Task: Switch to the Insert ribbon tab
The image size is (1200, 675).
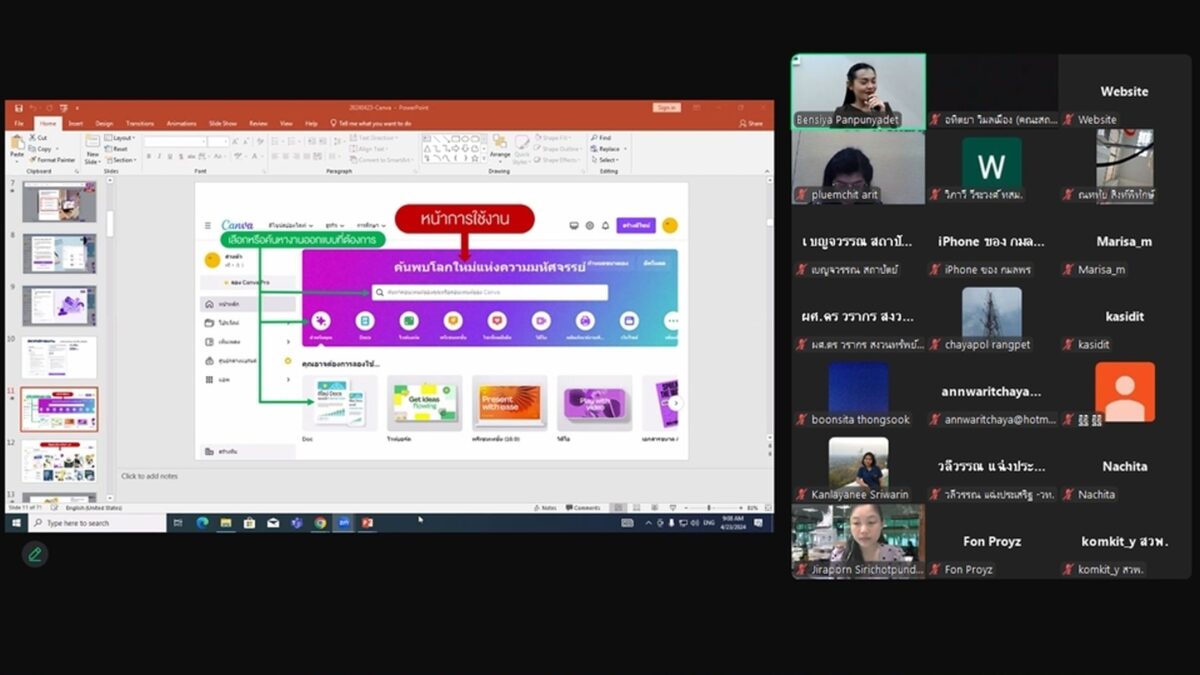Action: (75, 123)
